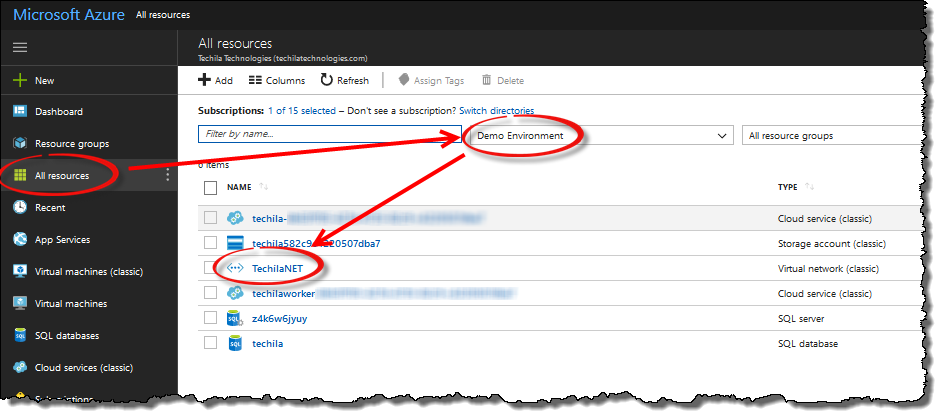The image size is (943, 418).
Task: Select Resource groups in sidebar
Action: point(89,143)
